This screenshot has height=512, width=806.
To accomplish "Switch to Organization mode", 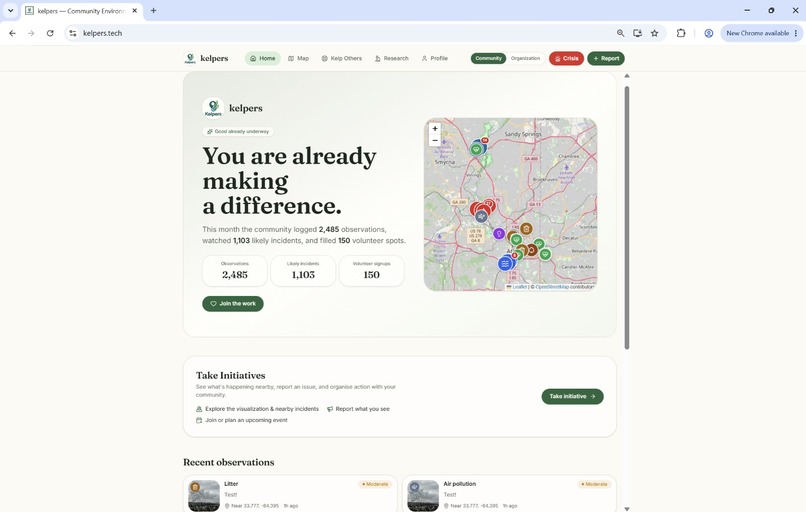I will 525,59.
